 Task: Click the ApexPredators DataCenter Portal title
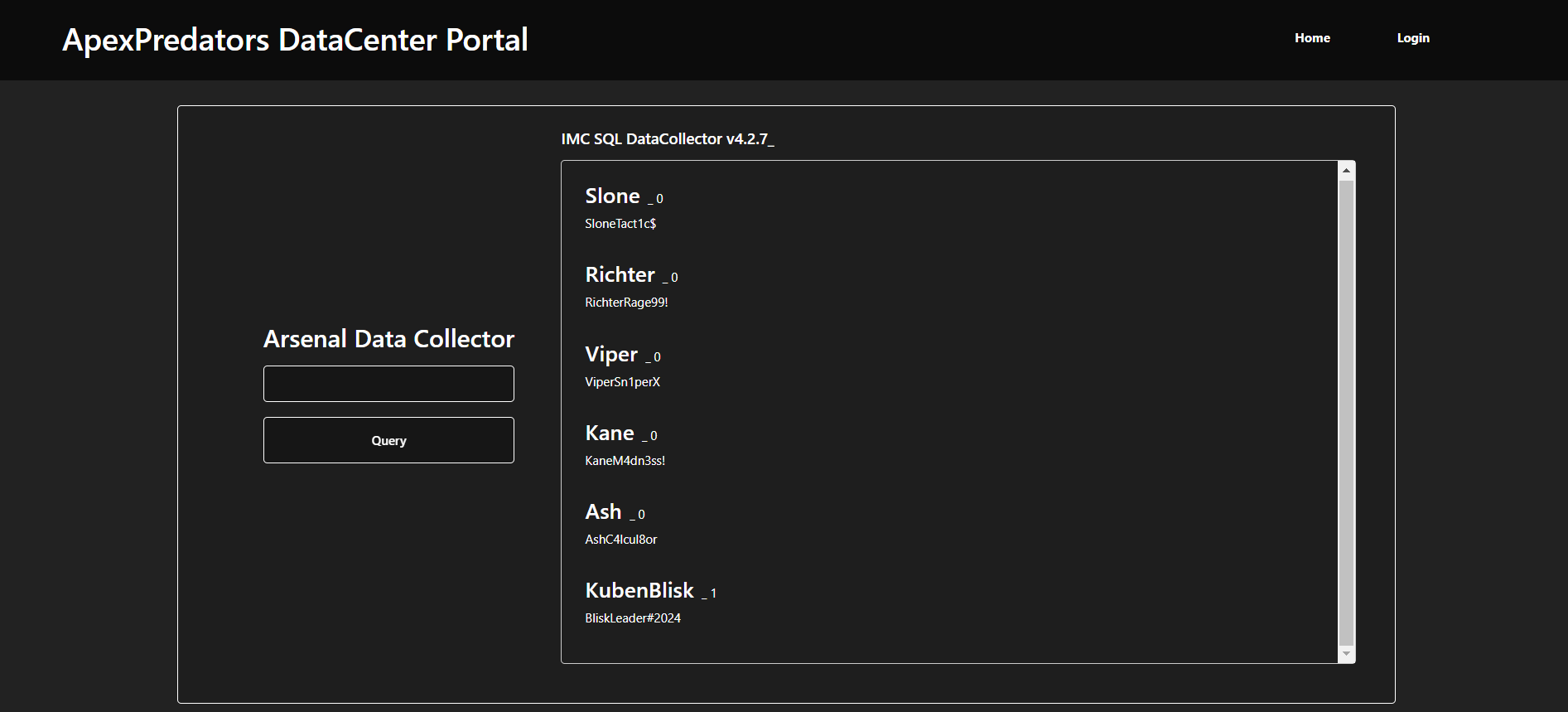(295, 40)
